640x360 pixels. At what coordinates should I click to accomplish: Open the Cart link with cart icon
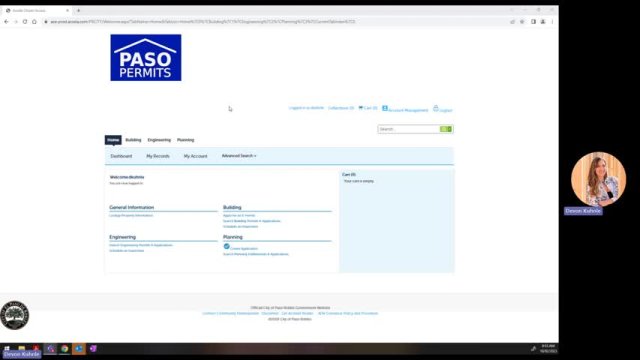tap(368, 108)
